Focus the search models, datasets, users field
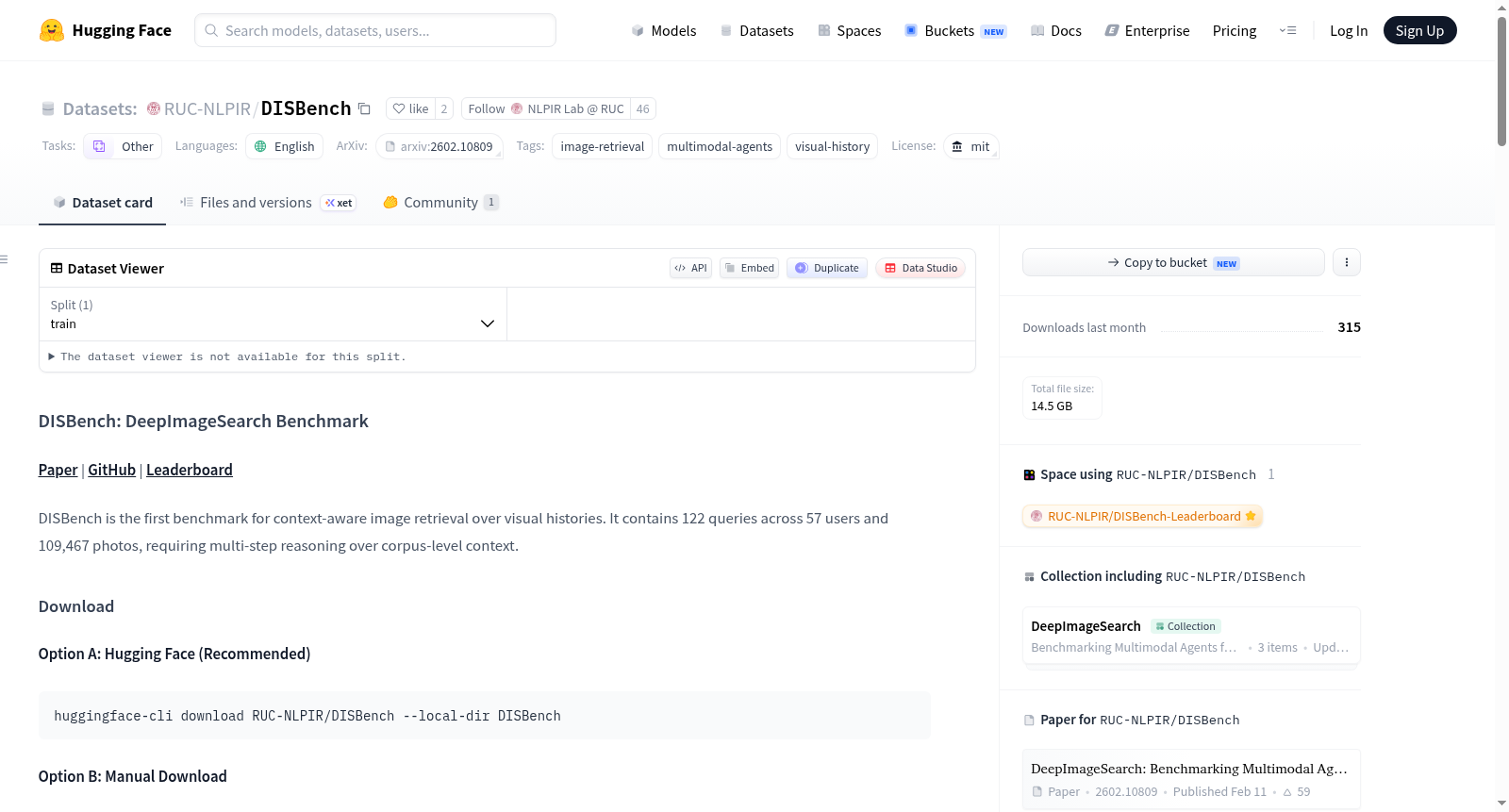Viewport: 1509px width, 812px height. (x=375, y=30)
